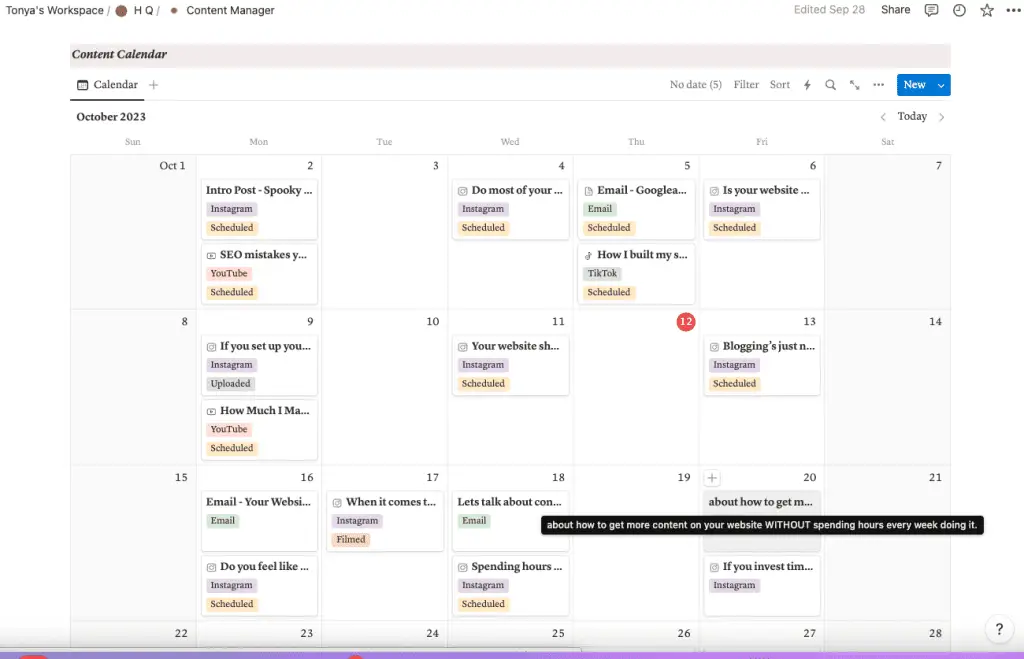Viewport: 1024px width, 659px height.
Task: Open the 'If you set up you...' card
Action: coord(259,365)
